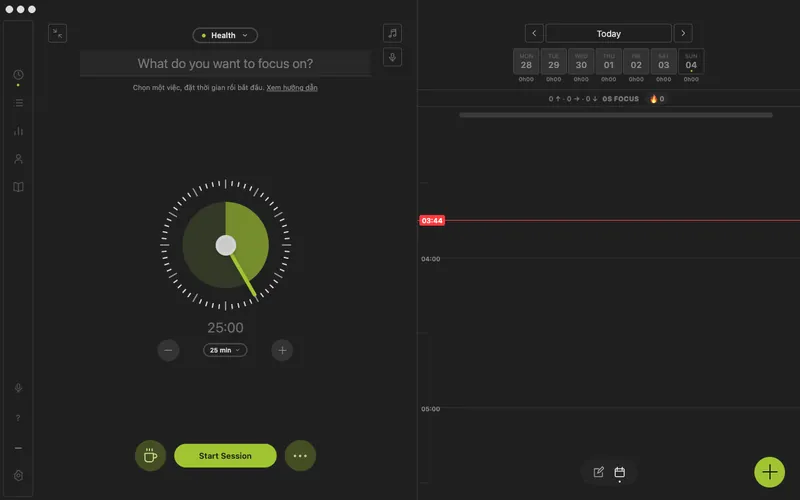Select Wednesday 30 in week strip
The height and width of the screenshot is (500, 800).
pos(581,62)
